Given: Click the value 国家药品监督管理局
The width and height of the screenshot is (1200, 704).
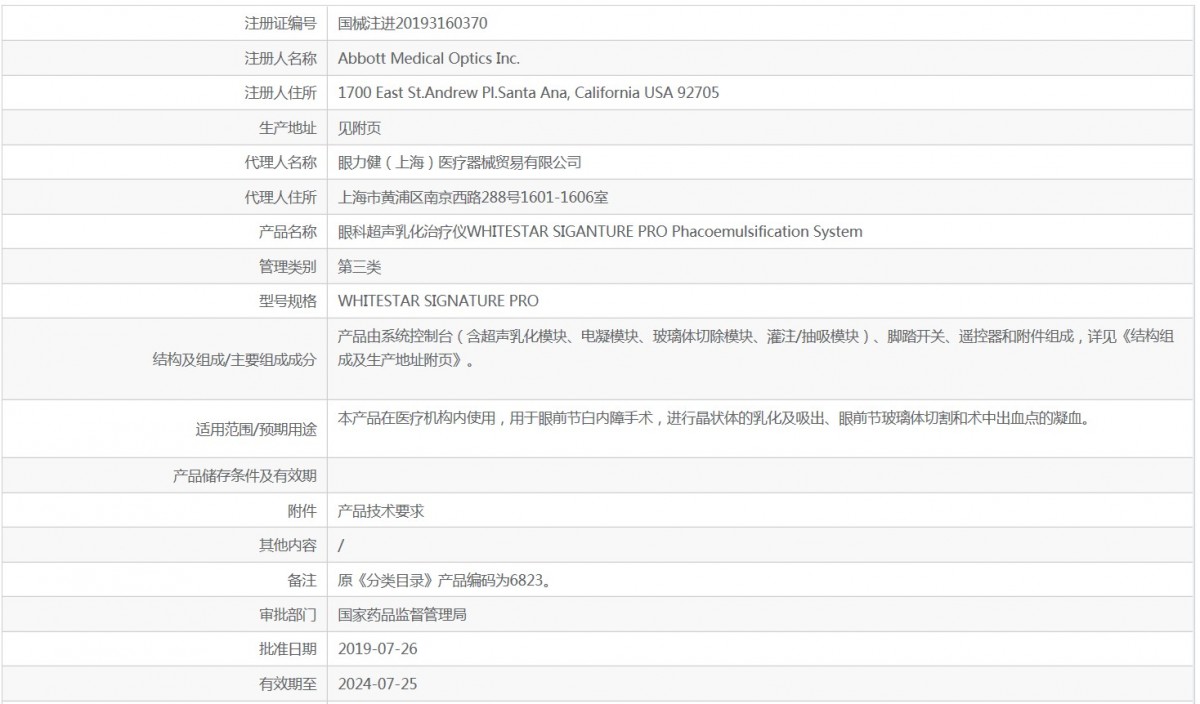Looking at the screenshot, I should (402, 615).
